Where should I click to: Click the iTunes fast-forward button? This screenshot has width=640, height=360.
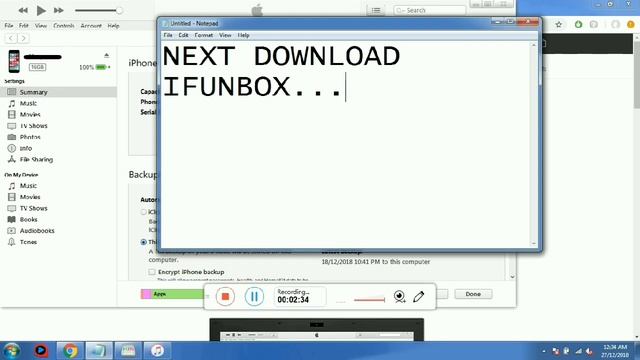[x=58, y=10]
